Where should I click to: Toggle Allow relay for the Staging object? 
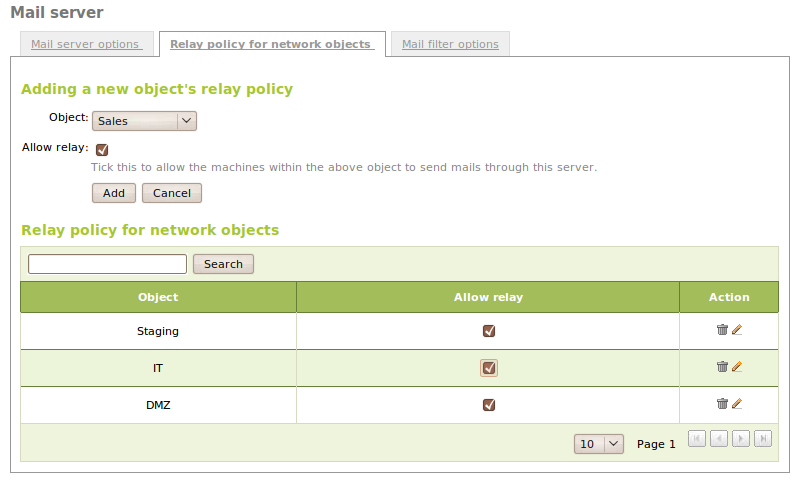(489, 331)
